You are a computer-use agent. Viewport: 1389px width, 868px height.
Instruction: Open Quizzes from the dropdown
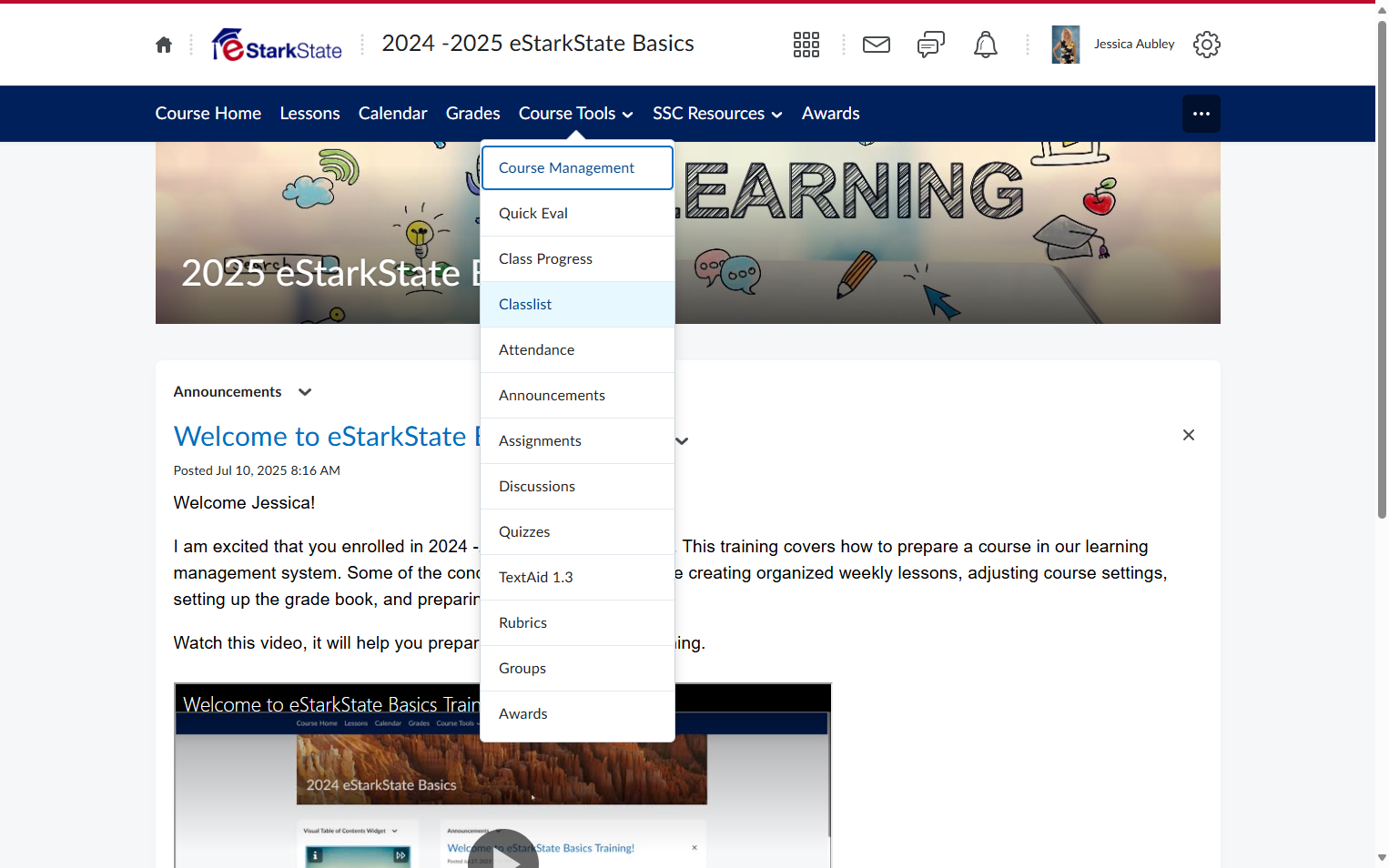[x=577, y=532]
